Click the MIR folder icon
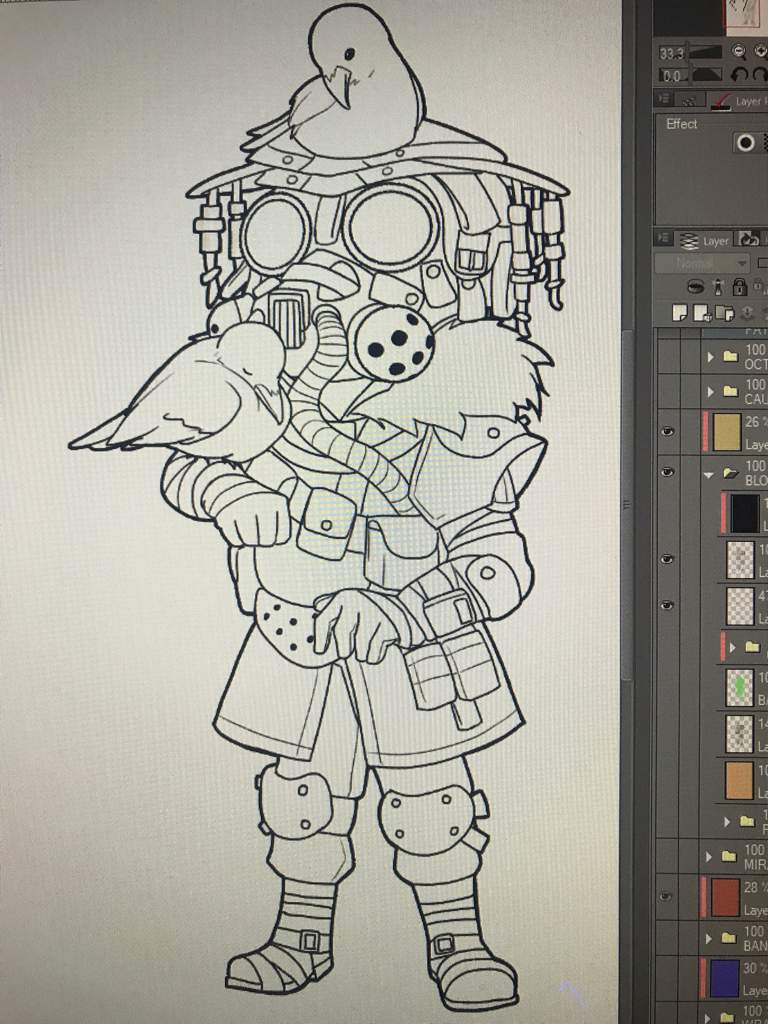Screen dimensions: 768x1024 click(729, 856)
